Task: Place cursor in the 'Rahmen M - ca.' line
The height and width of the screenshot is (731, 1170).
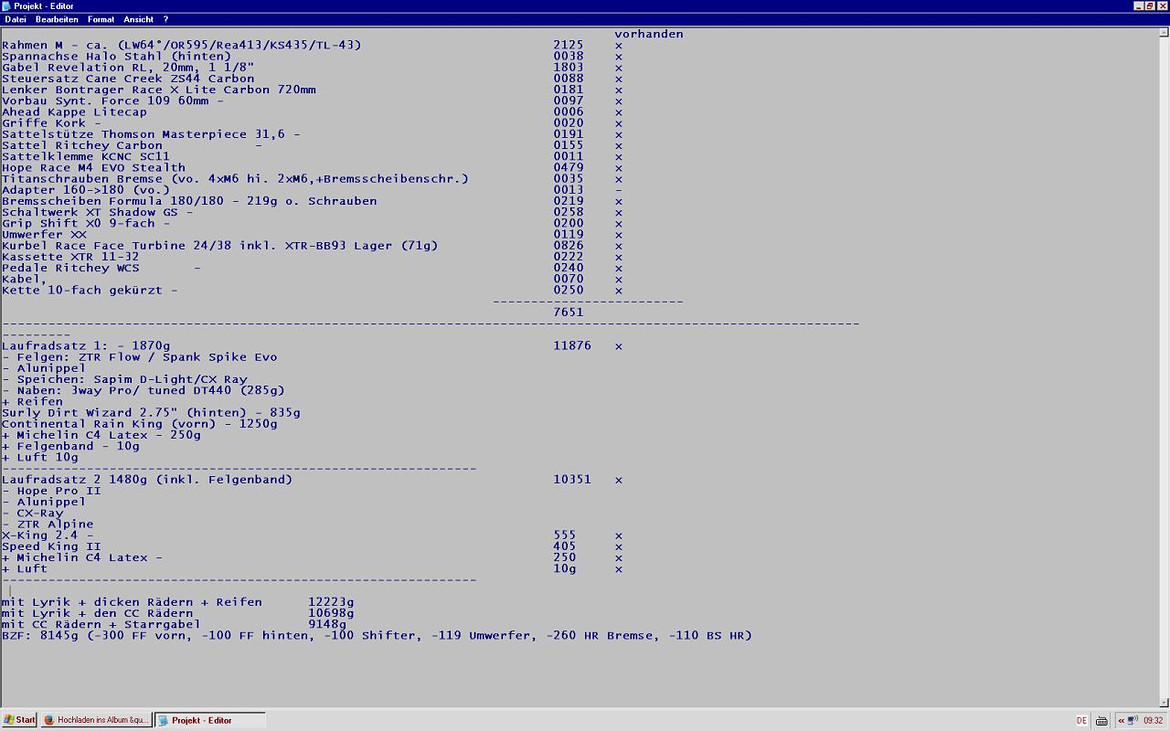Action: [x=181, y=46]
